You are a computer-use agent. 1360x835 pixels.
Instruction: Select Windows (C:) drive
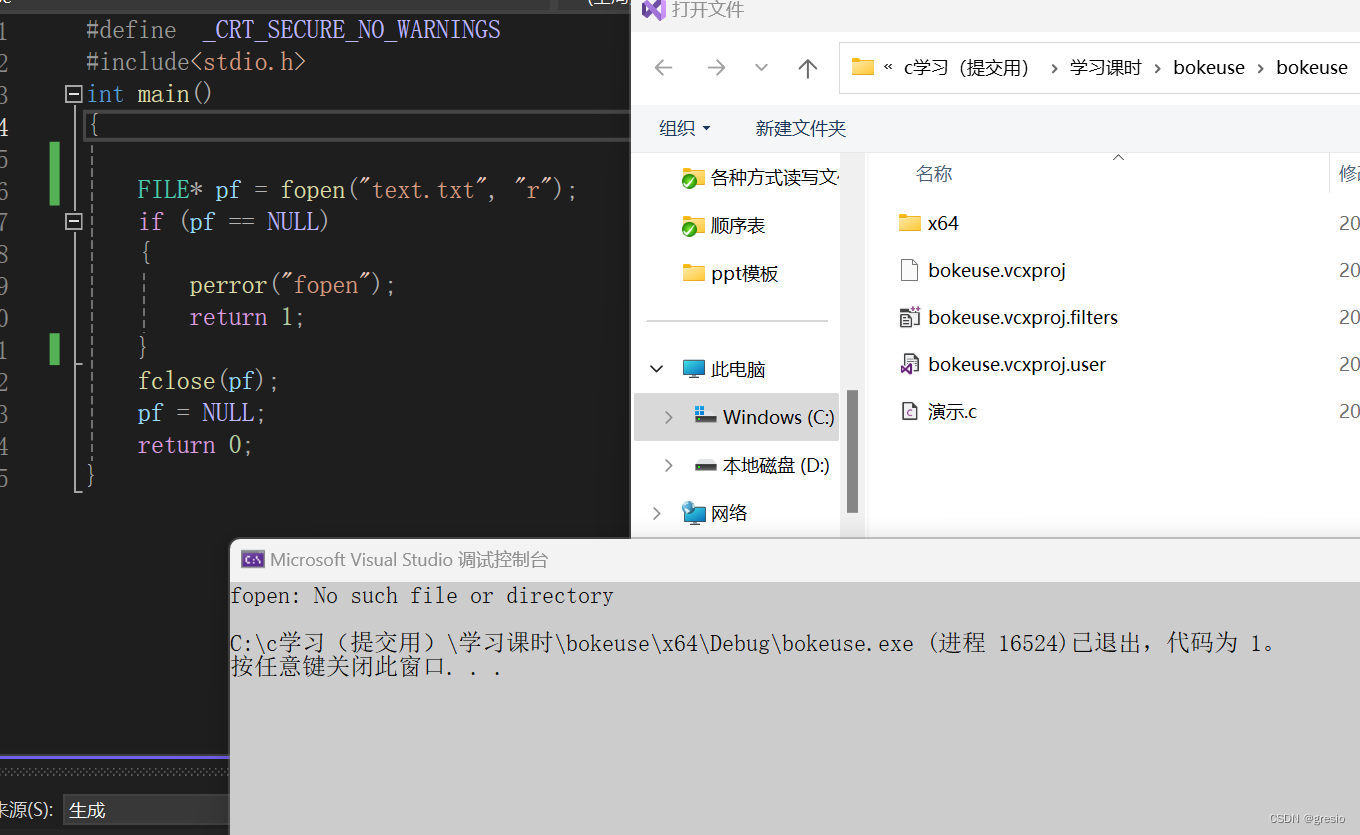[778, 417]
